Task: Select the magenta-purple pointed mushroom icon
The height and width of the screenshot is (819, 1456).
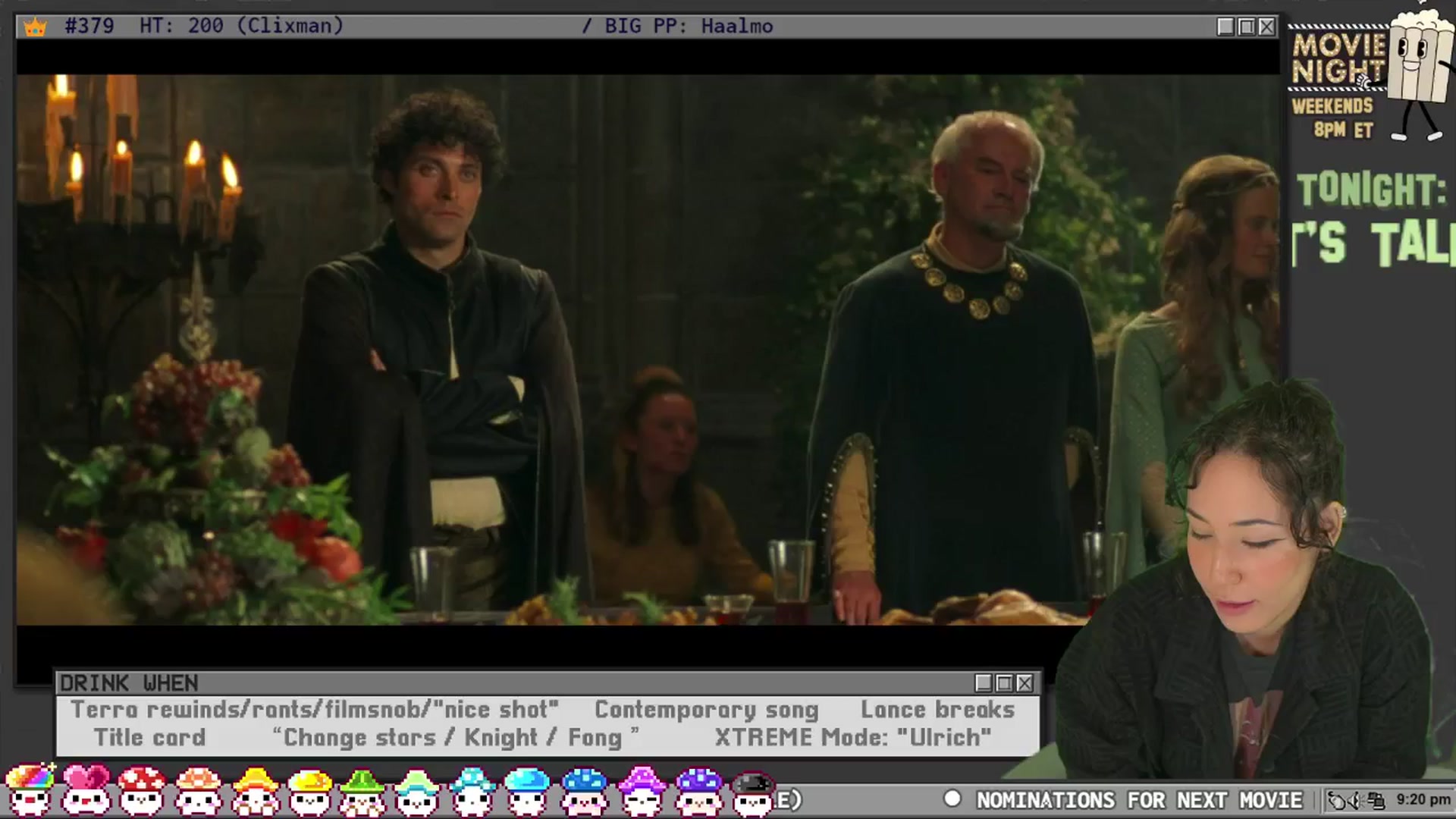Action: (642, 792)
